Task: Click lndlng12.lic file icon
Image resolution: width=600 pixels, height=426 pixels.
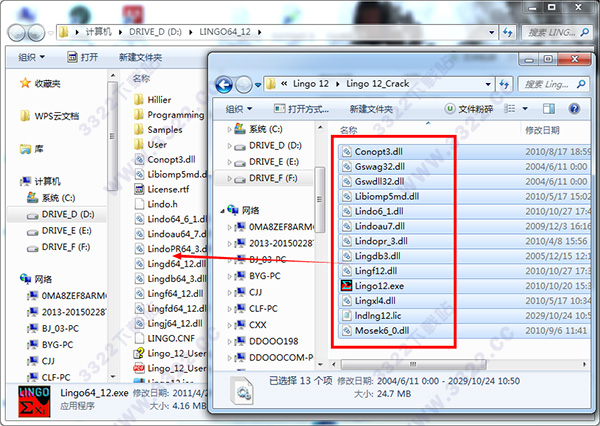Action: 346,316
